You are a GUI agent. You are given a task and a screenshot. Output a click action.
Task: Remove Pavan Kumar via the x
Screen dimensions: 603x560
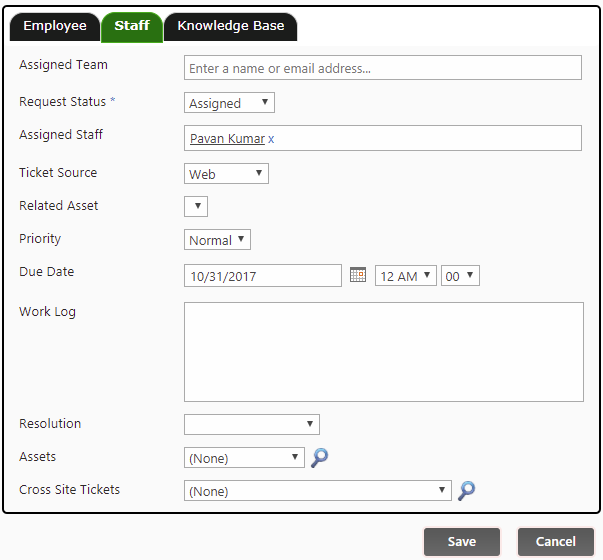[271, 139]
